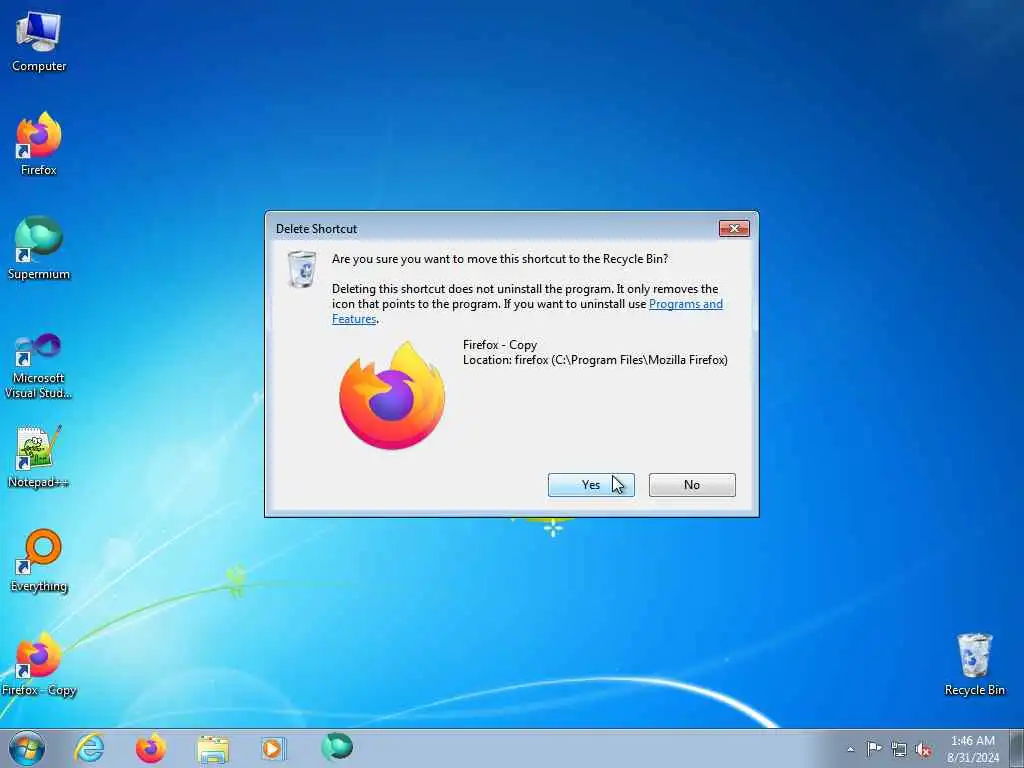The height and width of the screenshot is (768, 1024).
Task: Click the Show desktop button
Action: pos(1017,748)
